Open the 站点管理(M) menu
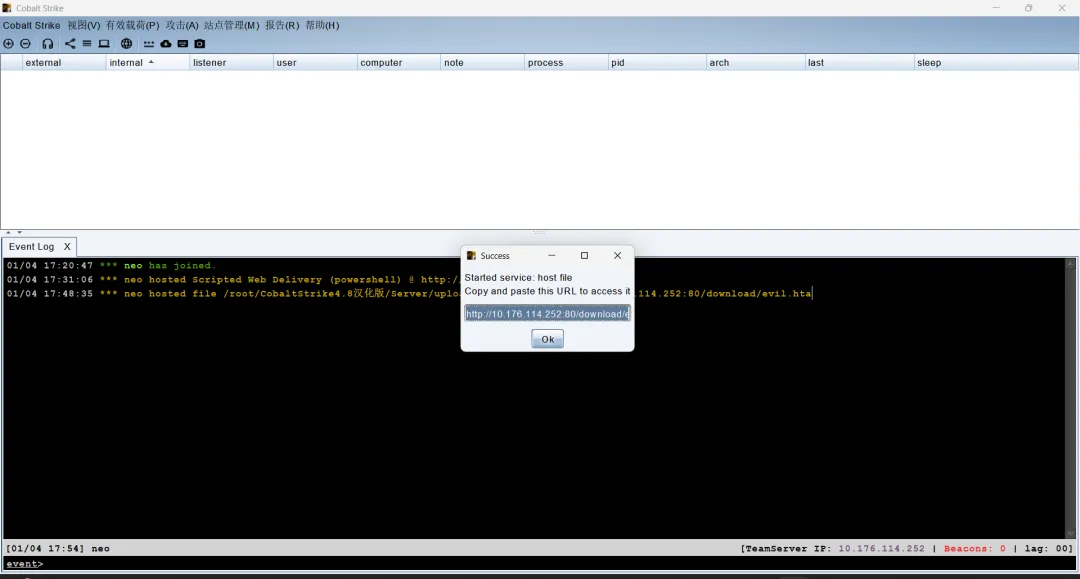 tap(231, 25)
